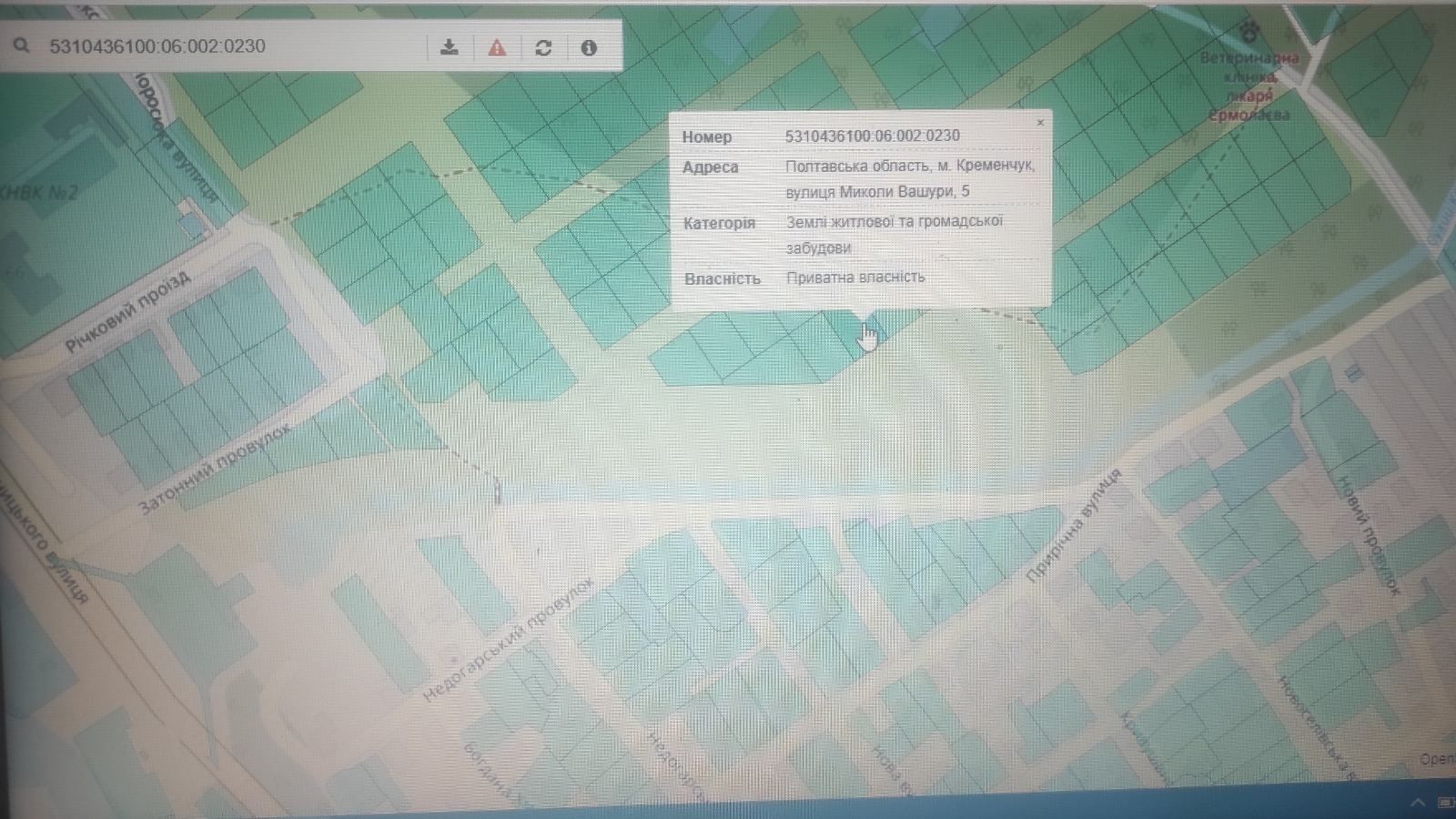This screenshot has width=1456, height=819.
Task: Click the red warning triangle icon
Action: point(496,47)
